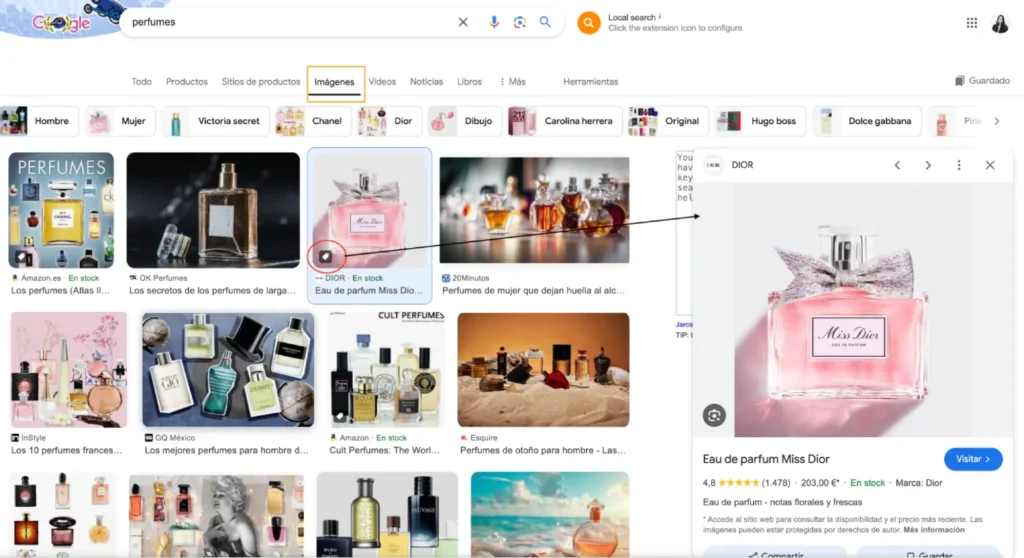Open the Google apps grid

pyautogui.click(x=972, y=23)
